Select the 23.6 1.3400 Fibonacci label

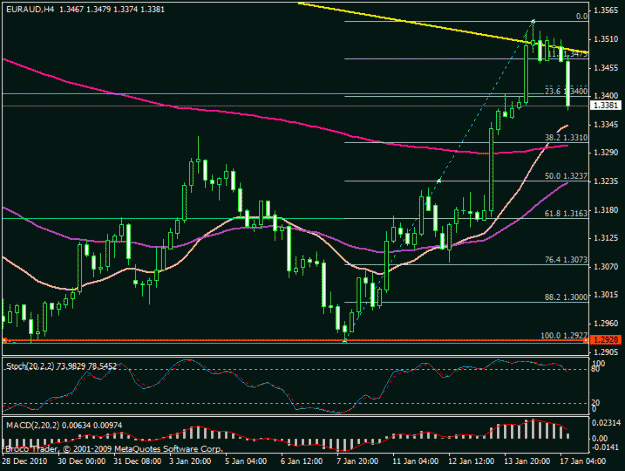click(566, 91)
